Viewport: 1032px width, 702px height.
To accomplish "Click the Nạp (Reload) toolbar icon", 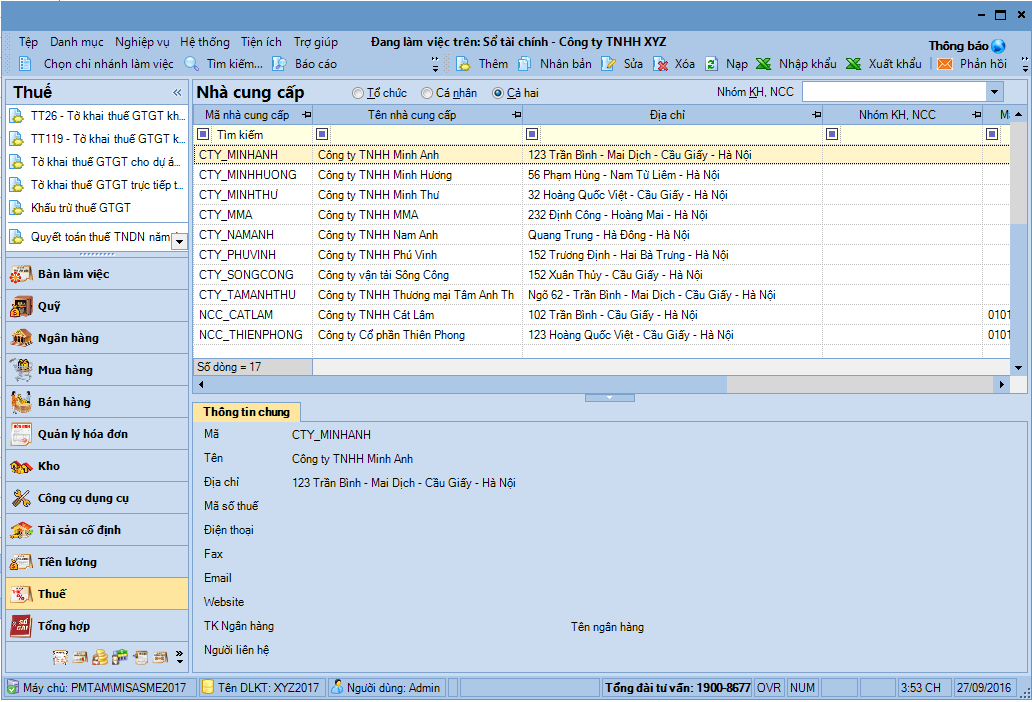I will click(x=711, y=64).
